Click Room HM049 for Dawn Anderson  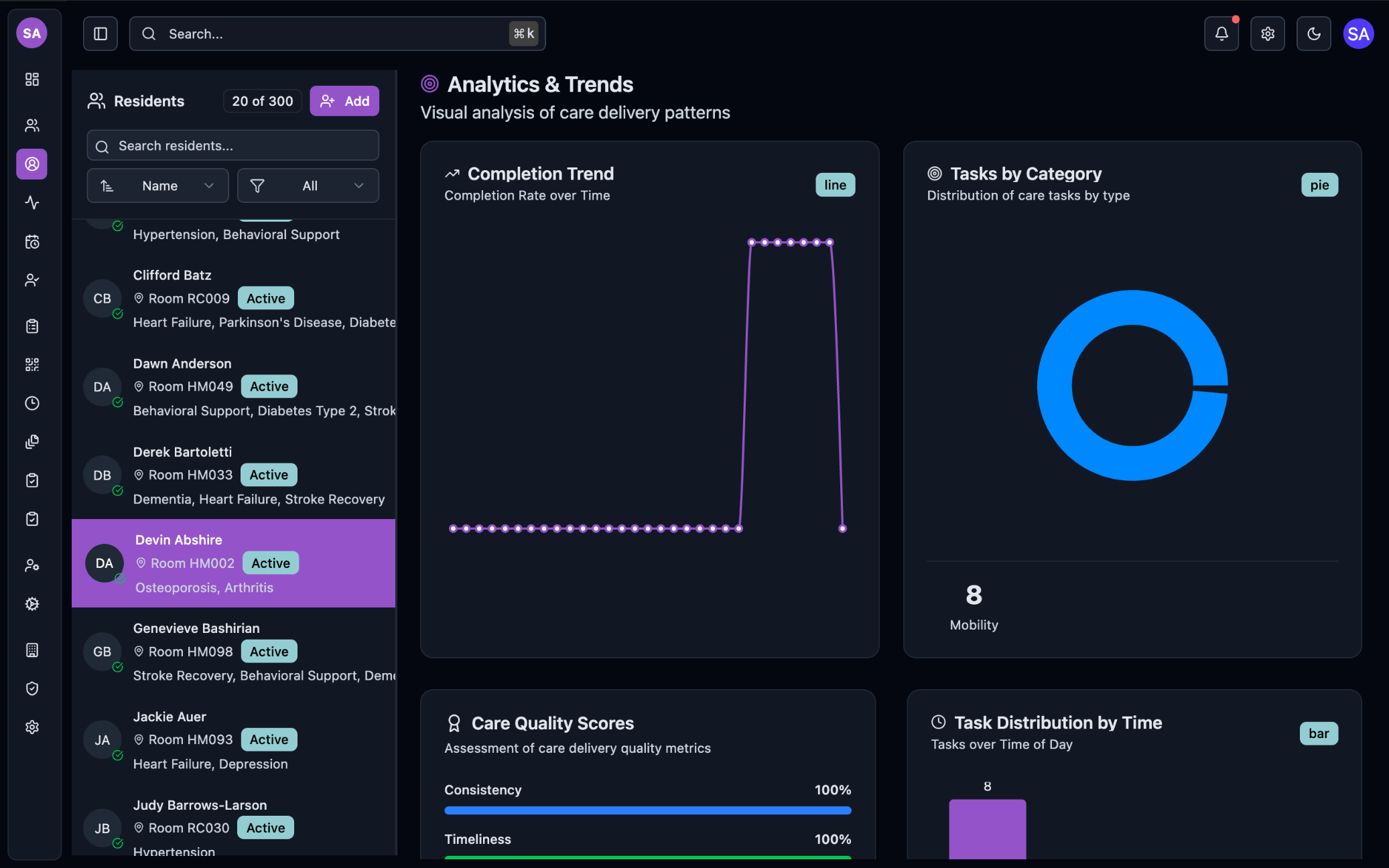191,386
